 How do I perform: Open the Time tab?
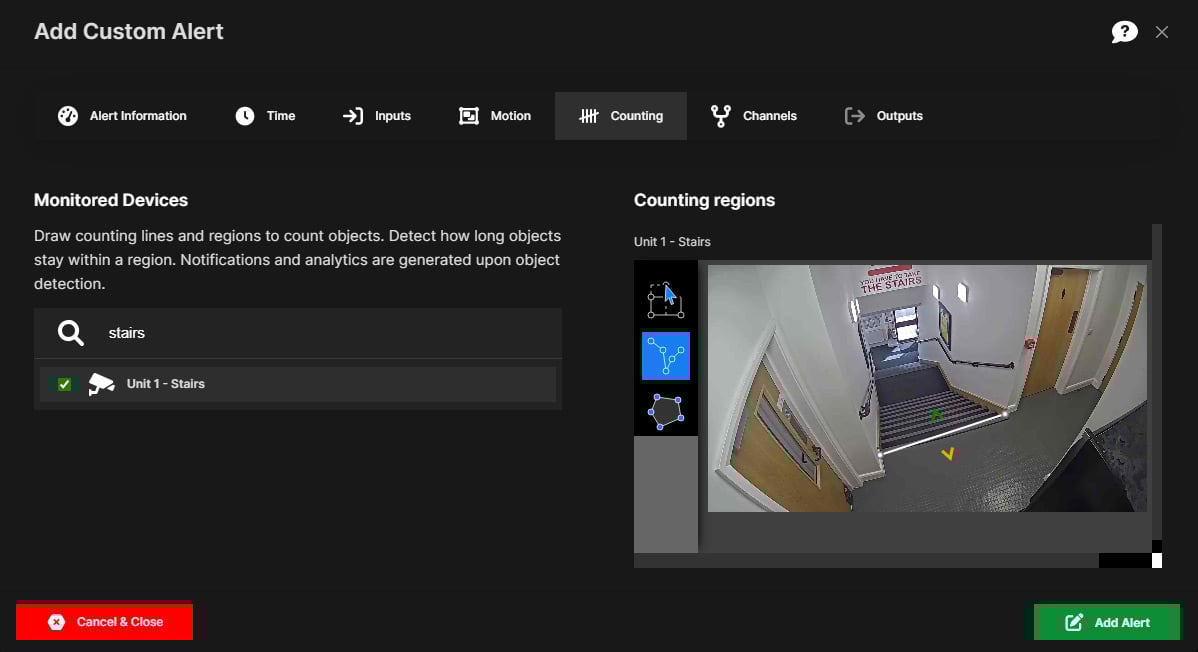pos(265,115)
